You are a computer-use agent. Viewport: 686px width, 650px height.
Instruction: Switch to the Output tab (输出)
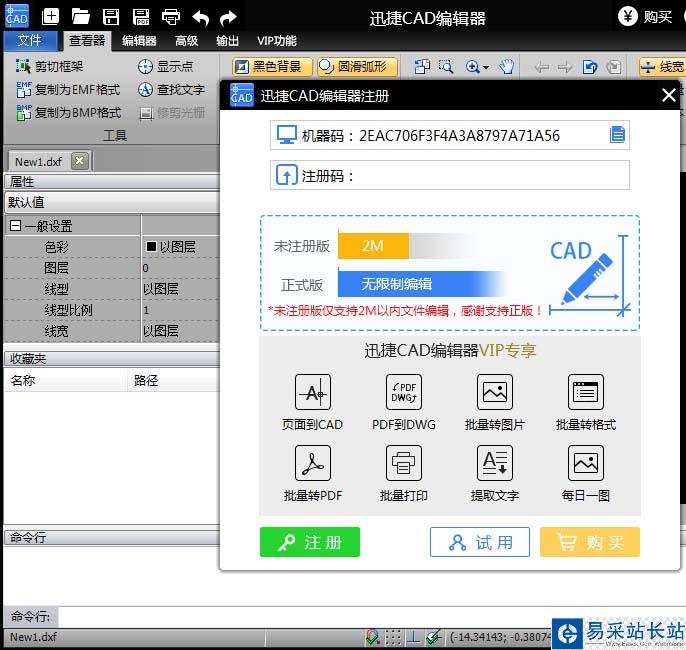[x=228, y=41]
